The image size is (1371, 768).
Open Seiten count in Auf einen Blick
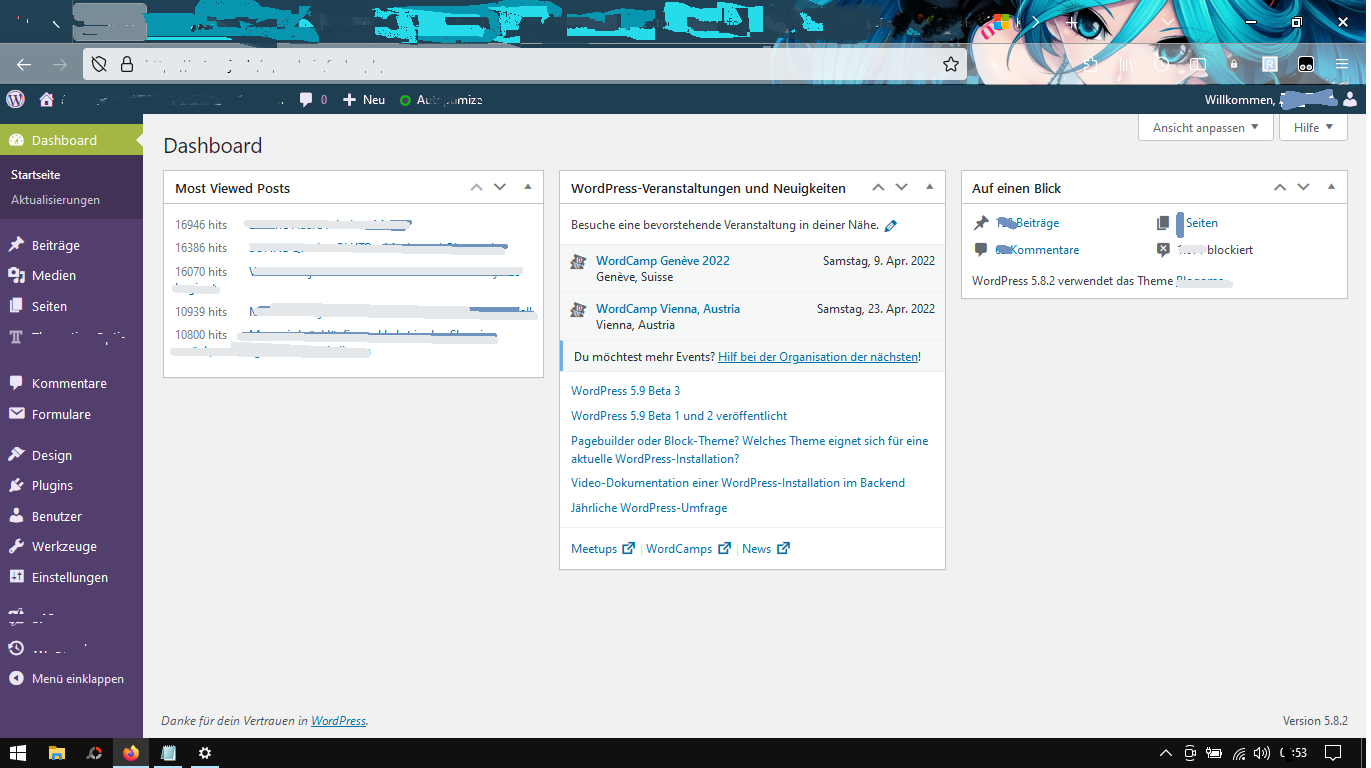[1197, 223]
